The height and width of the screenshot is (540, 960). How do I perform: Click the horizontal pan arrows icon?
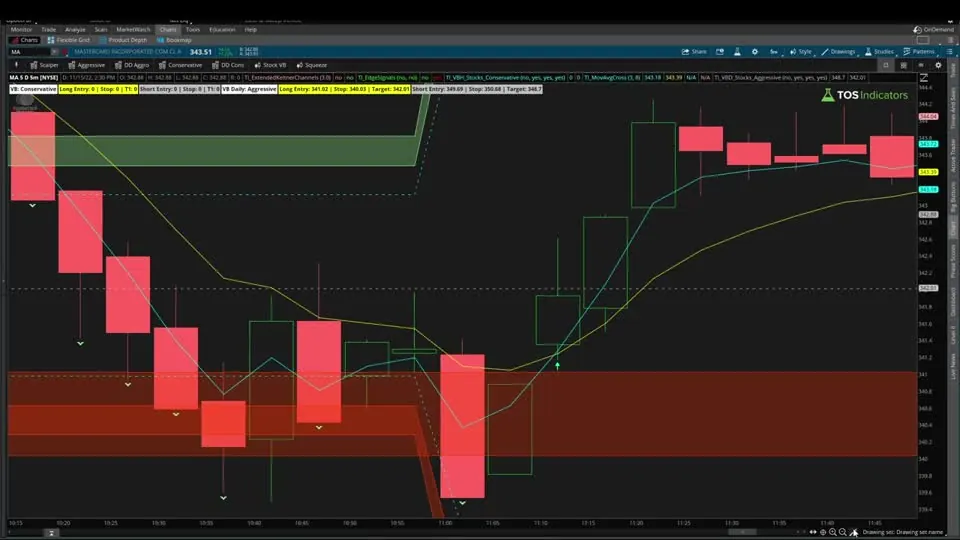pyautogui.click(x=813, y=532)
